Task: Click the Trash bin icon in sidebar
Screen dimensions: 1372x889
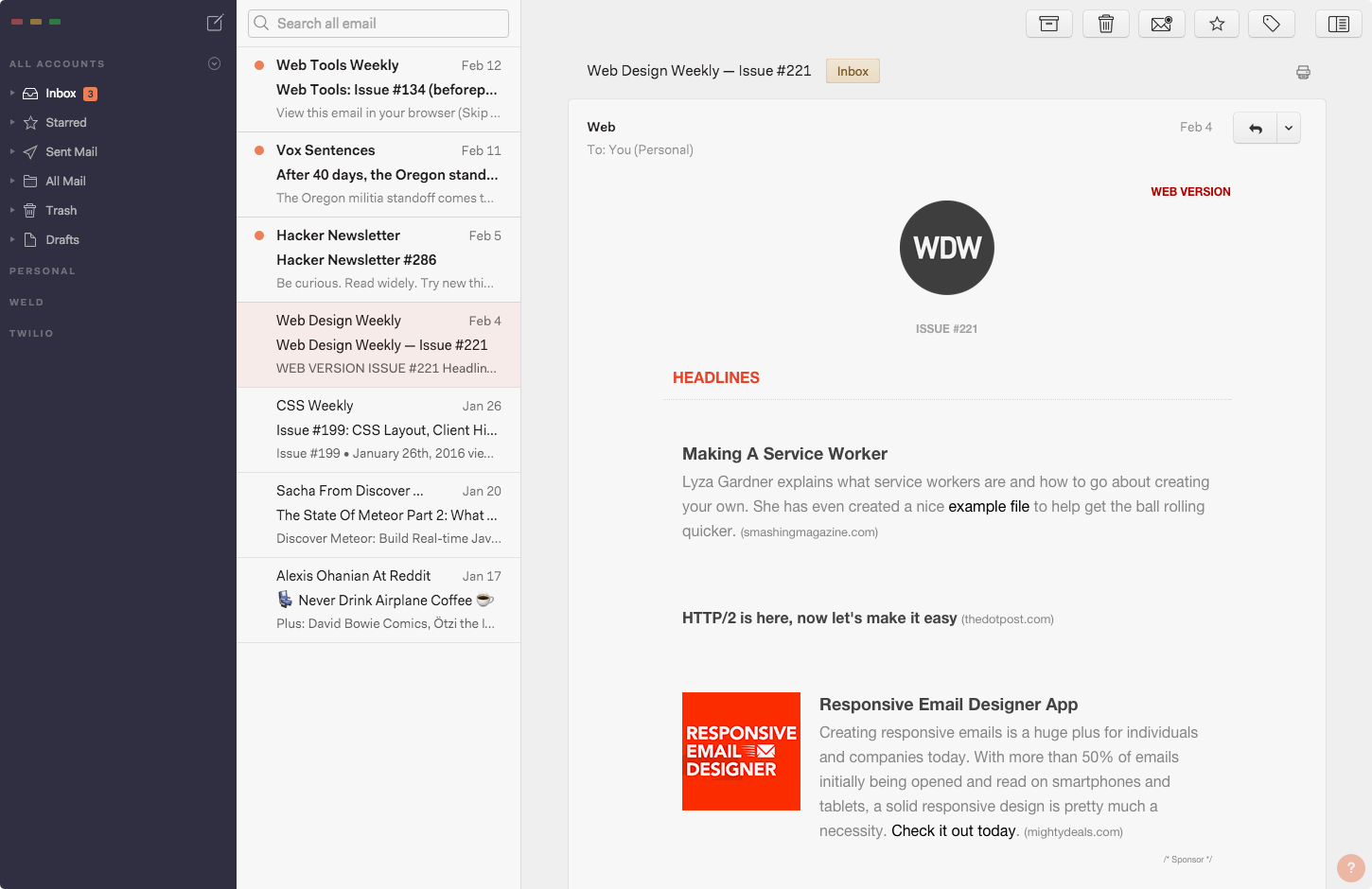Action: click(30, 211)
